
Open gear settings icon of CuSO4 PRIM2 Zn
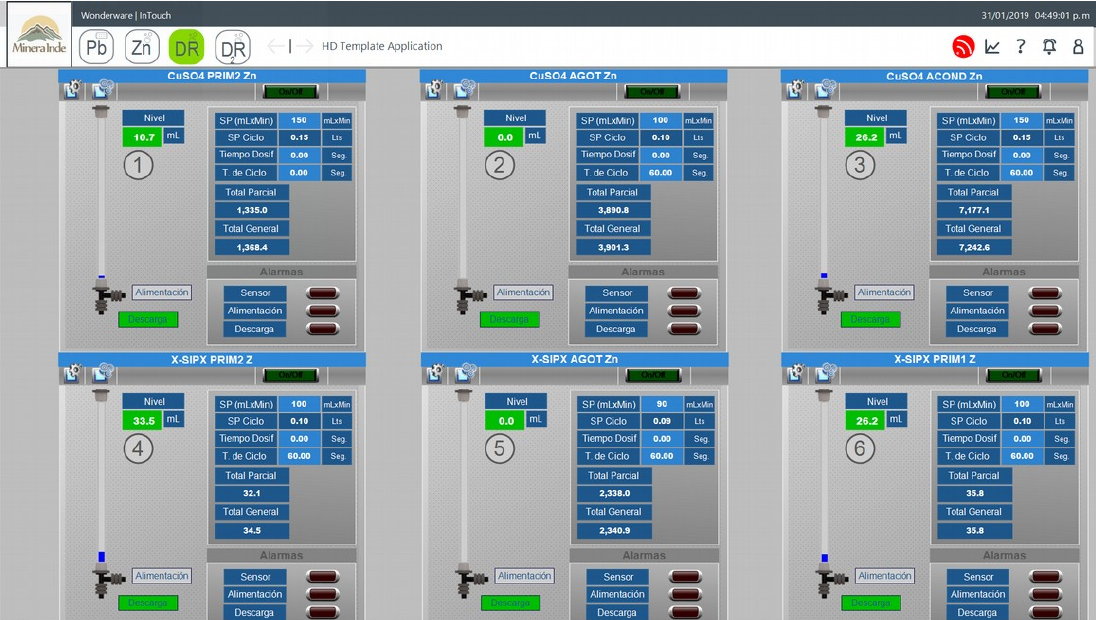pyautogui.click(x=72, y=90)
